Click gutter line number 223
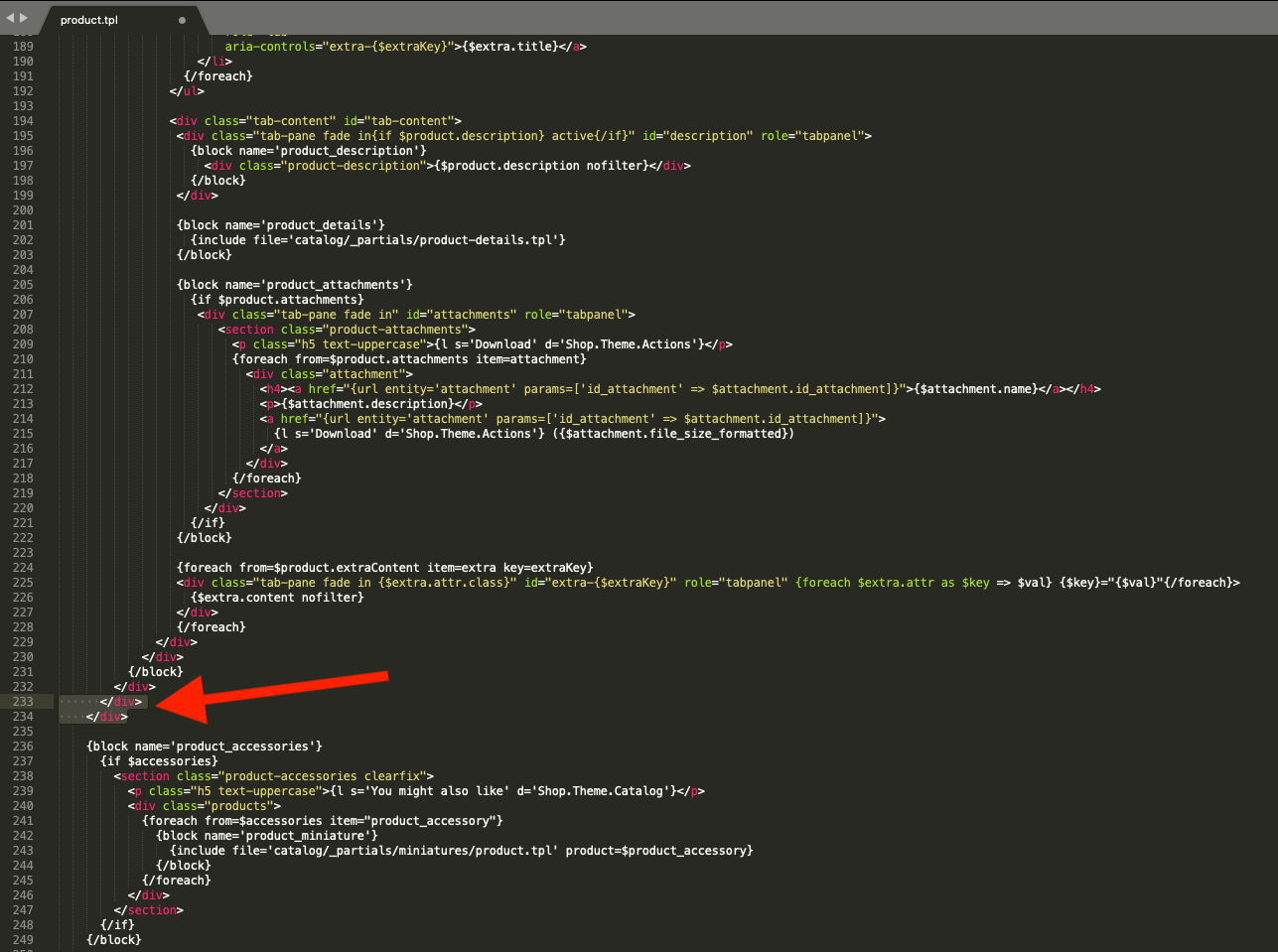 pos(23,553)
